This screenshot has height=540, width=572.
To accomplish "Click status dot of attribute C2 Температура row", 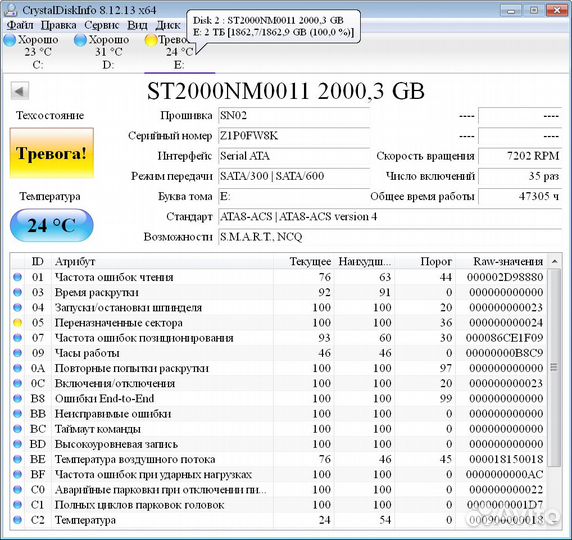I will click(18, 520).
